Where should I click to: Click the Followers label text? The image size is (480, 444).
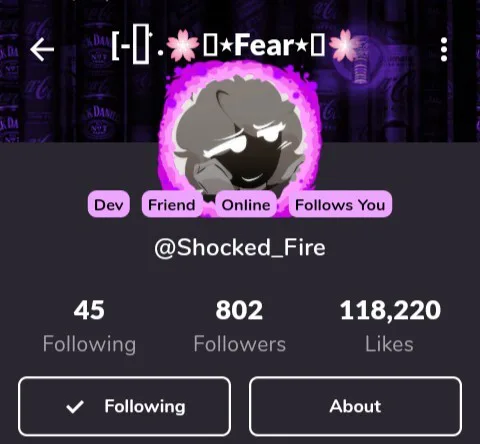click(240, 344)
